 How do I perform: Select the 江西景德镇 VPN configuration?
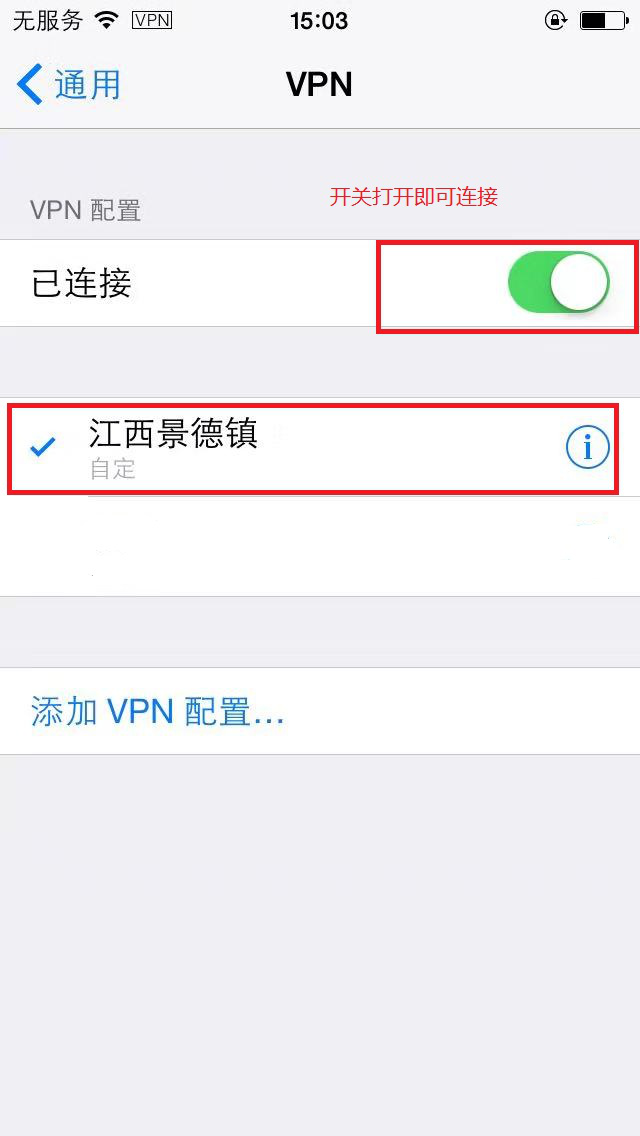click(x=313, y=449)
